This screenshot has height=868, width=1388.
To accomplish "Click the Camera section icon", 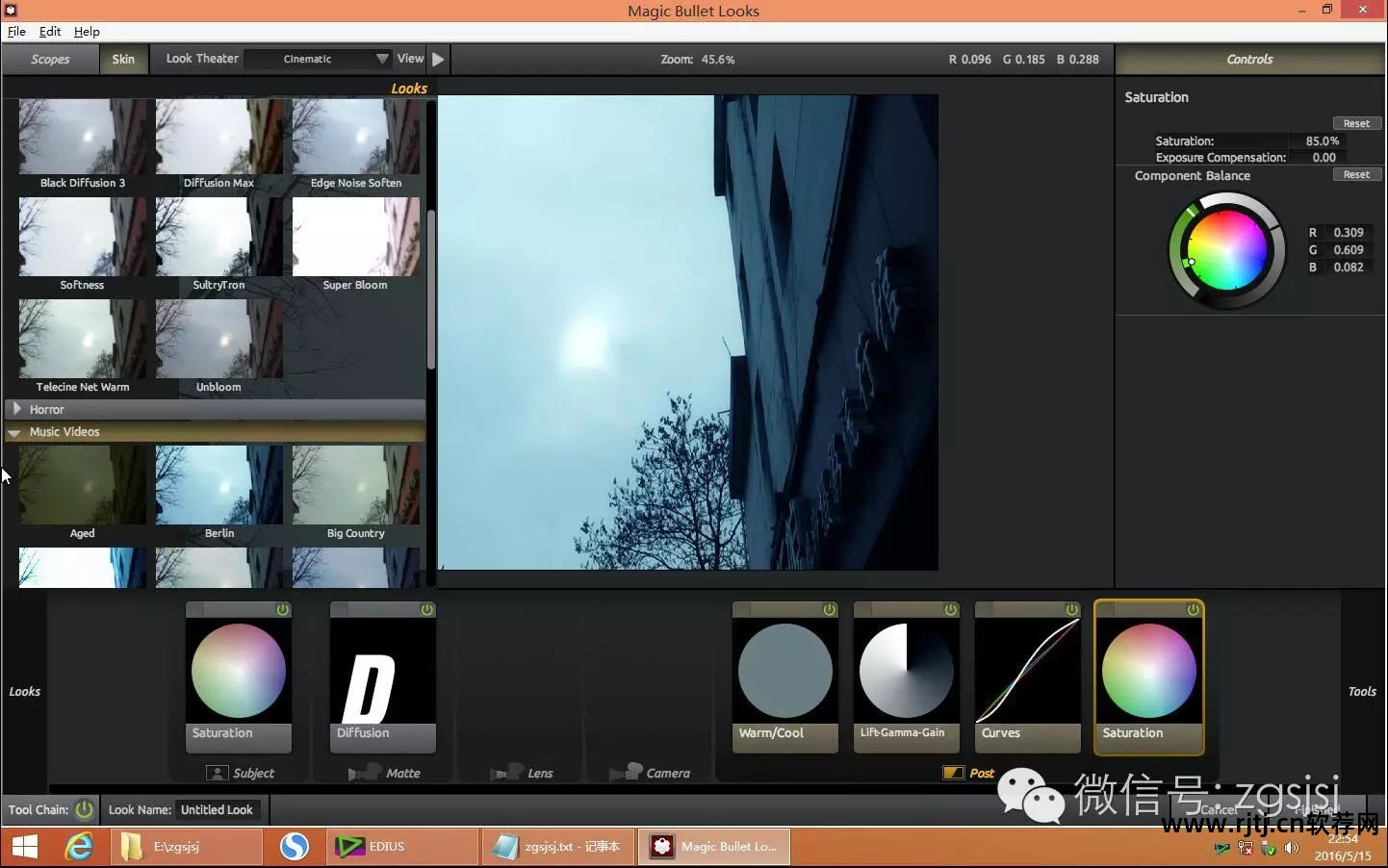I will point(627,773).
